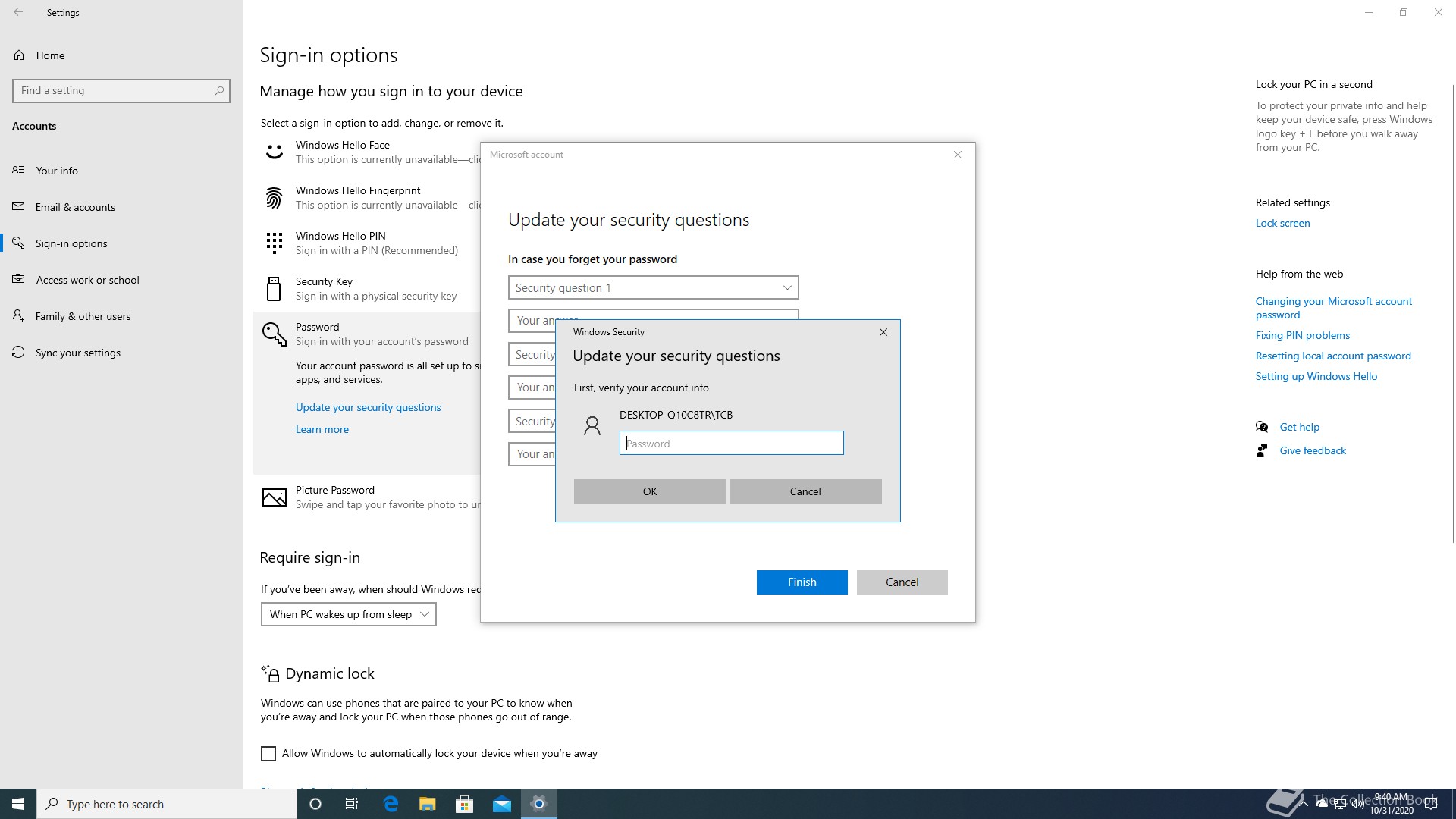Open Resetting local account password link
Viewport: 1456px width, 819px height.
click(x=1333, y=356)
